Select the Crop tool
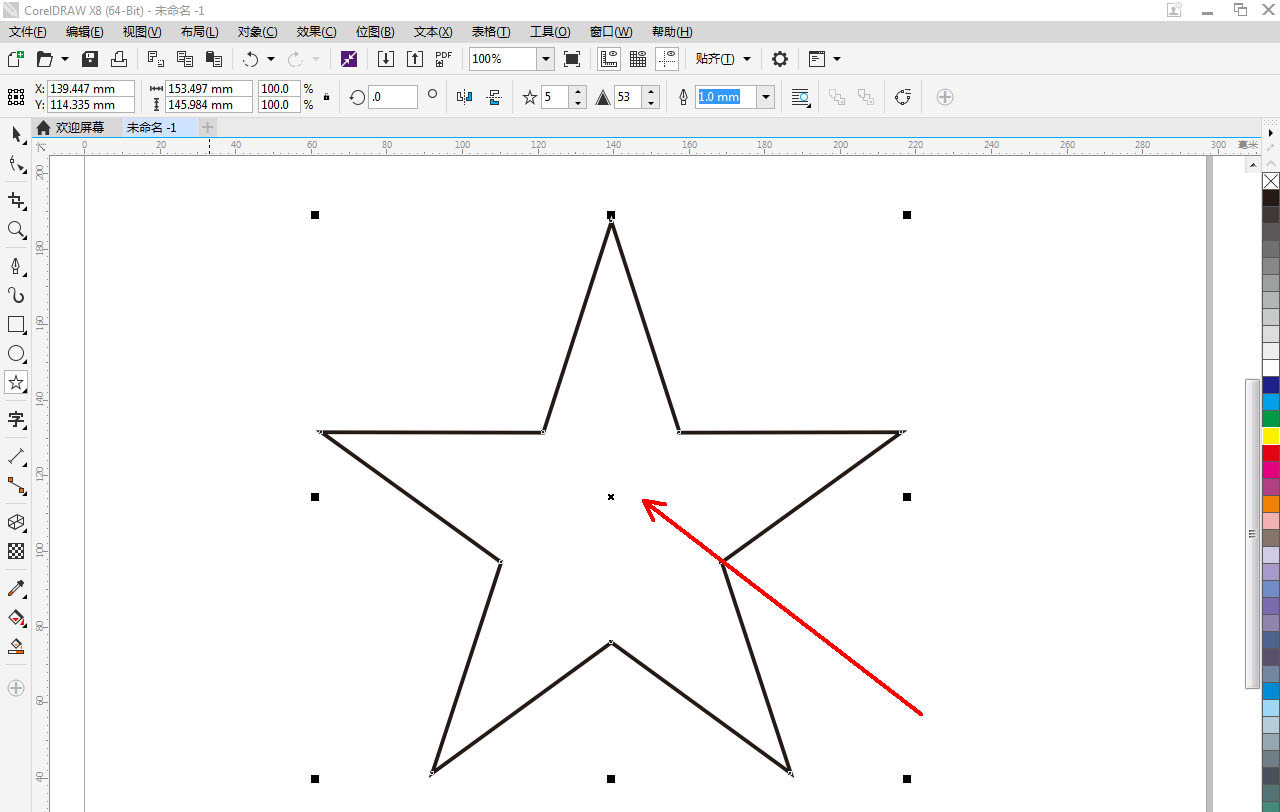The image size is (1280, 812). [x=16, y=200]
